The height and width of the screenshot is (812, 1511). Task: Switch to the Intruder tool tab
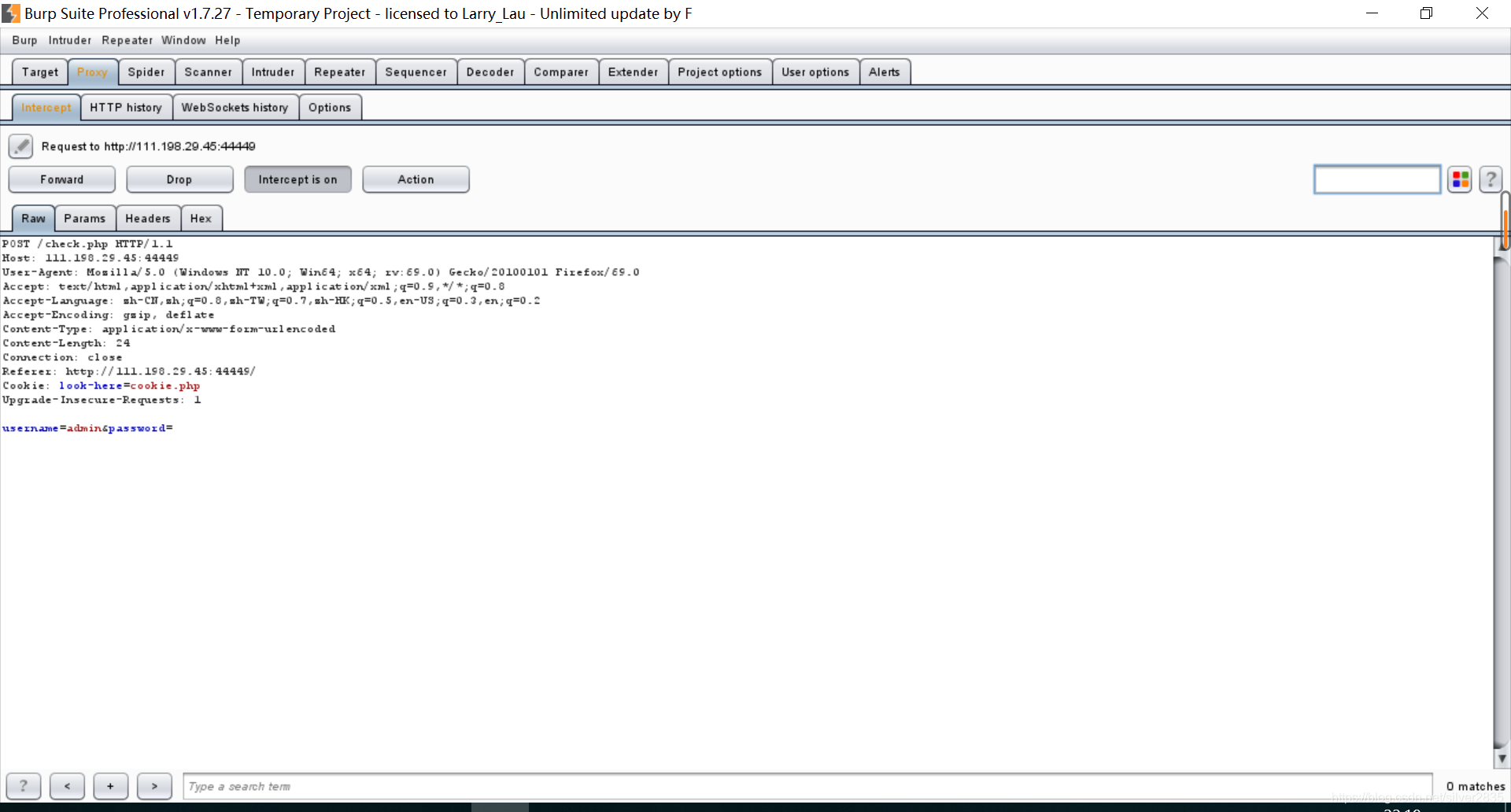[273, 72]
